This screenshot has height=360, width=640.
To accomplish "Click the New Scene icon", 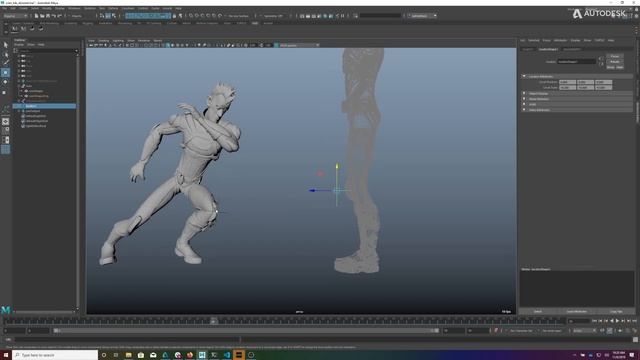I will tap(36, 16).
